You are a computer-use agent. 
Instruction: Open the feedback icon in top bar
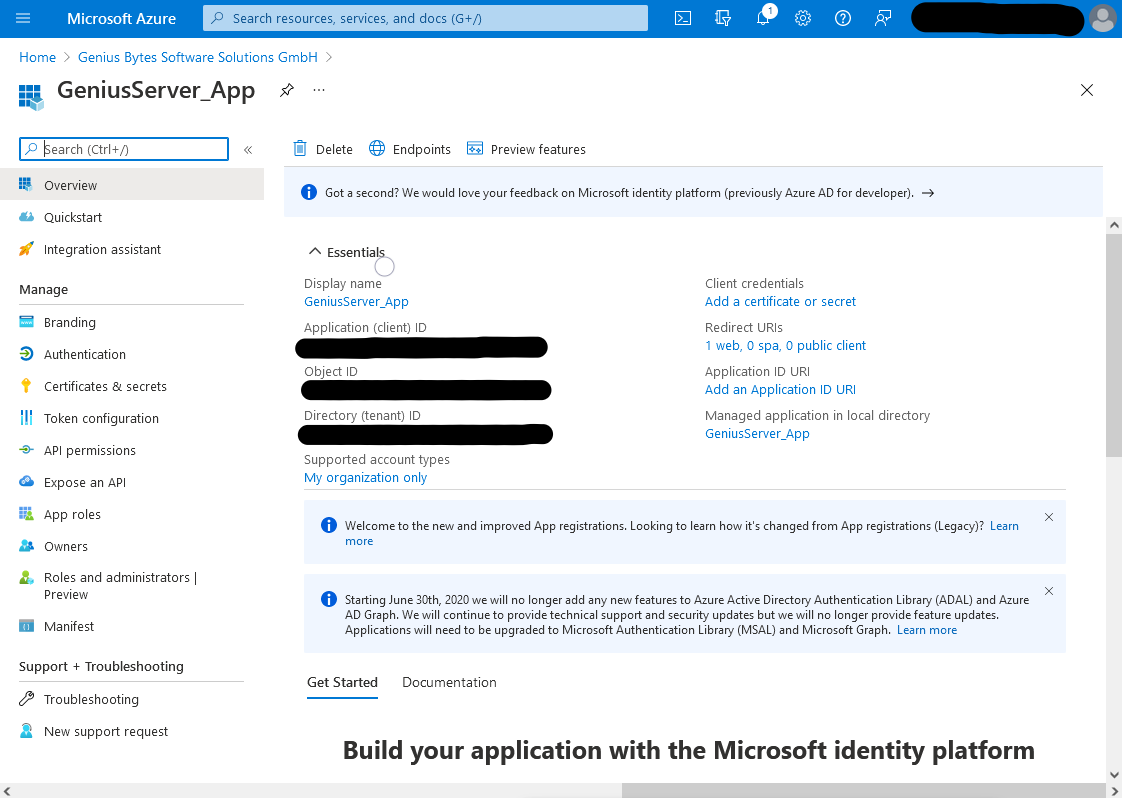pyautogui.click(x=883, y=19)
